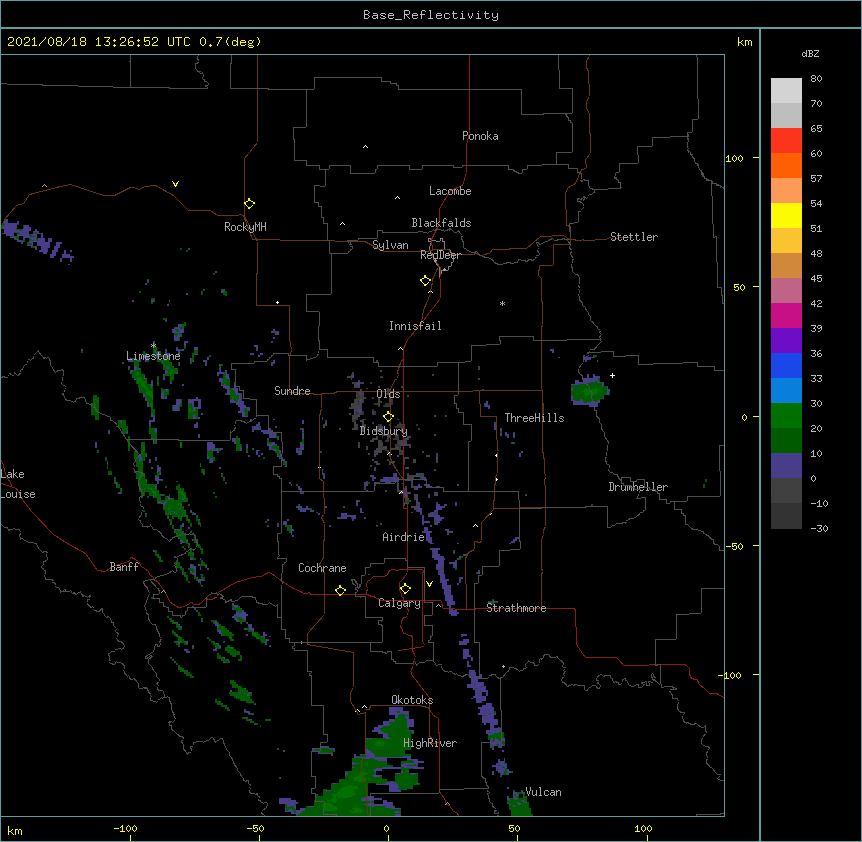The image size is (862, 842).
Task: Click the Stettler city label
Action: click(x=634, y=237)
